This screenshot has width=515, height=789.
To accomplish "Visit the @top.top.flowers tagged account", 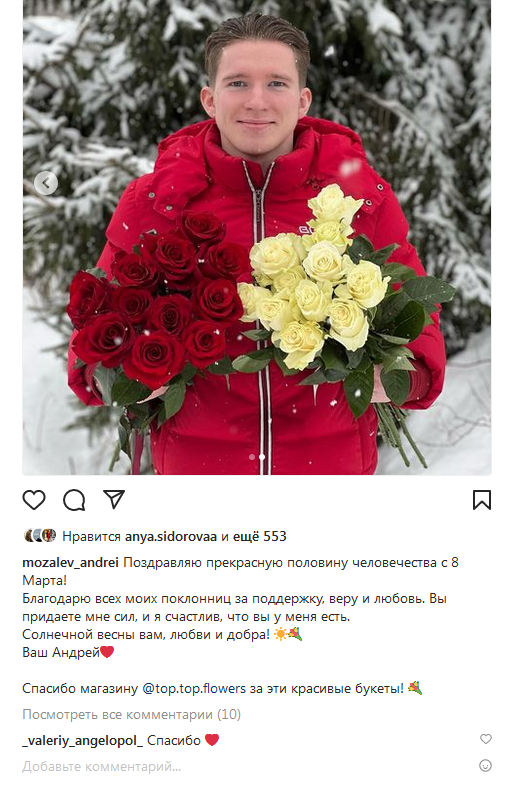I will (x=194, y=688).
